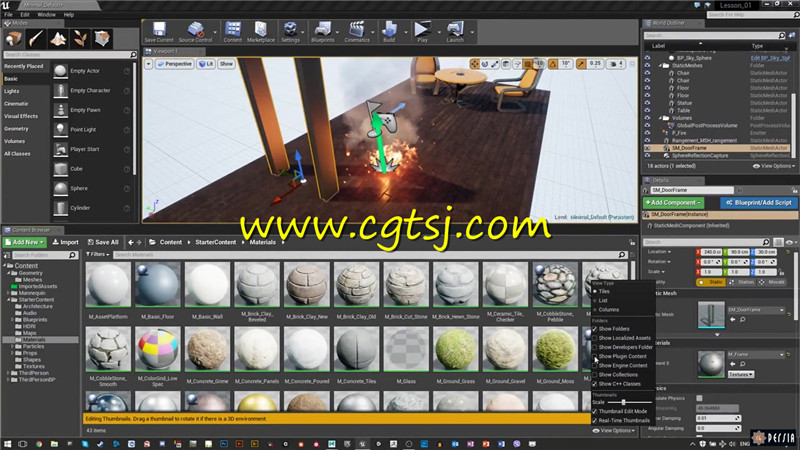Viewport: 800px width, 450px height.
Task: Open the Settings toolbar icon
Action: pos(290,32)
